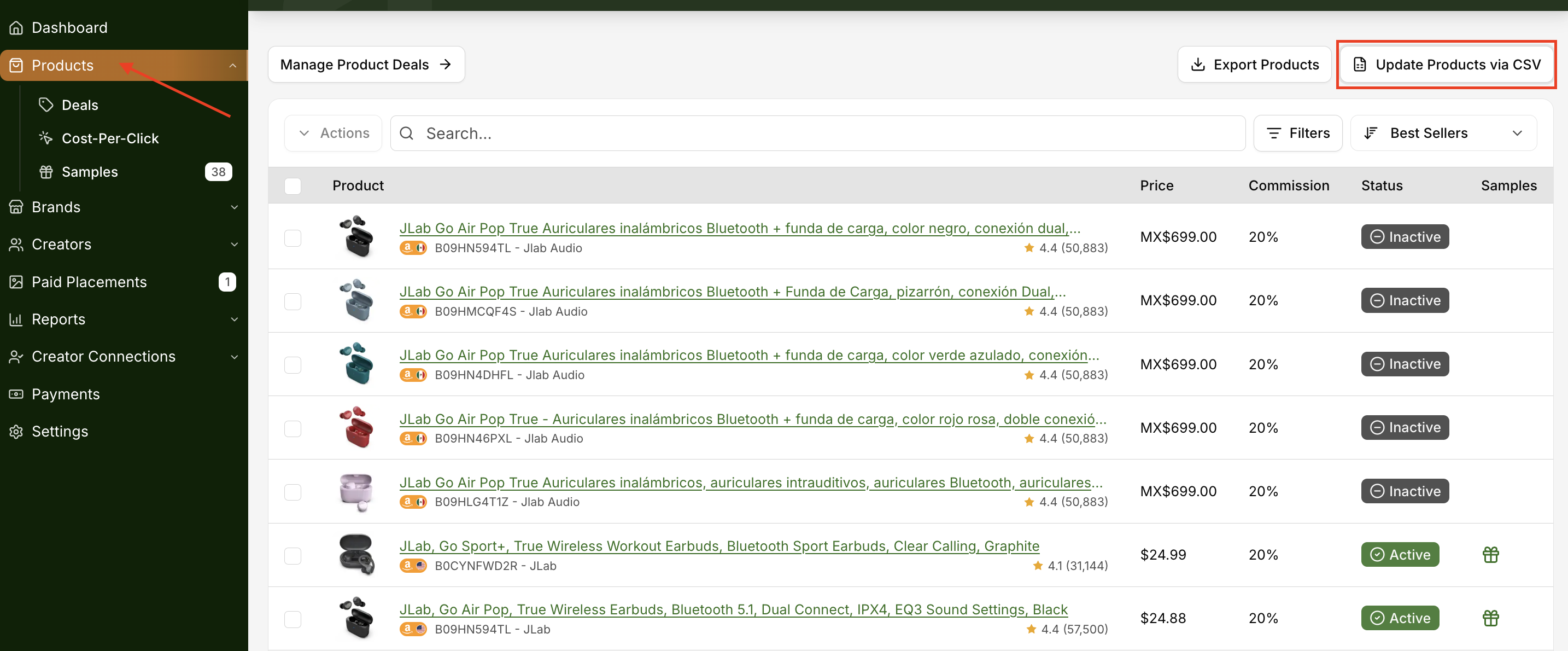Open the color verde azulado product link
The image size is (1568, 651).
pyautogui.click(x=750, y=355)
